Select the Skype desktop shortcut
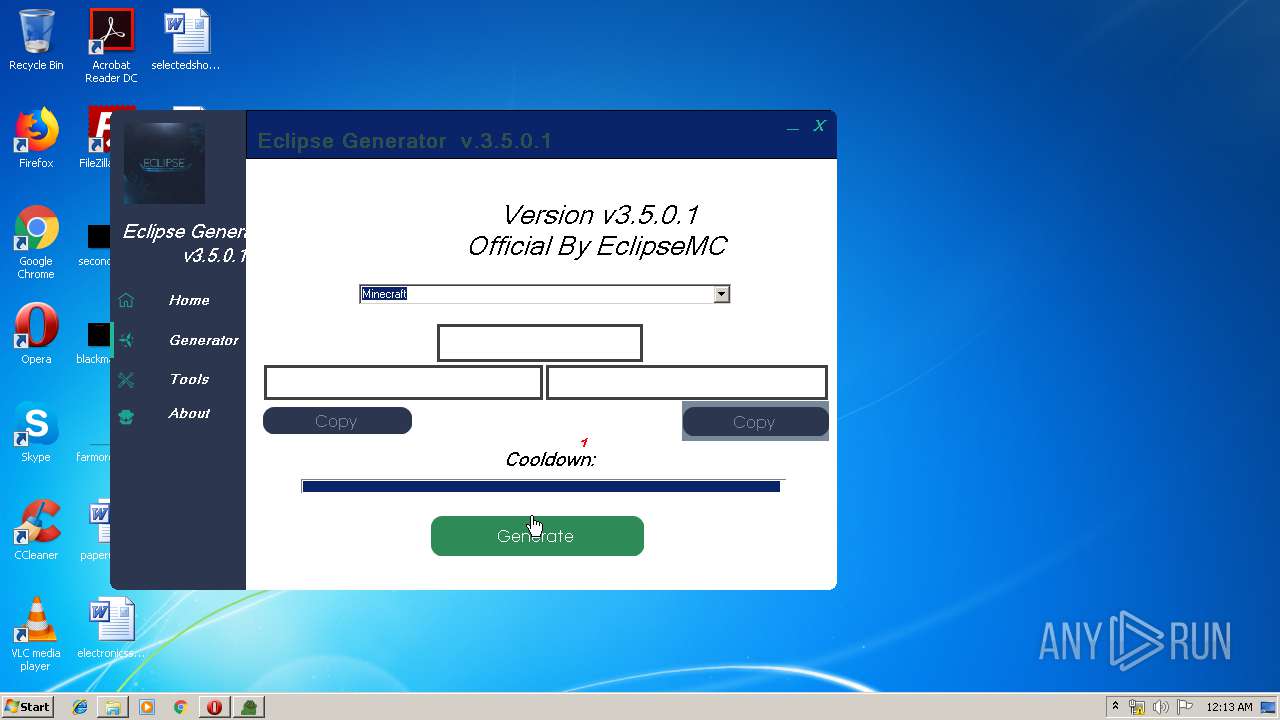 click(x=36, y=432)
